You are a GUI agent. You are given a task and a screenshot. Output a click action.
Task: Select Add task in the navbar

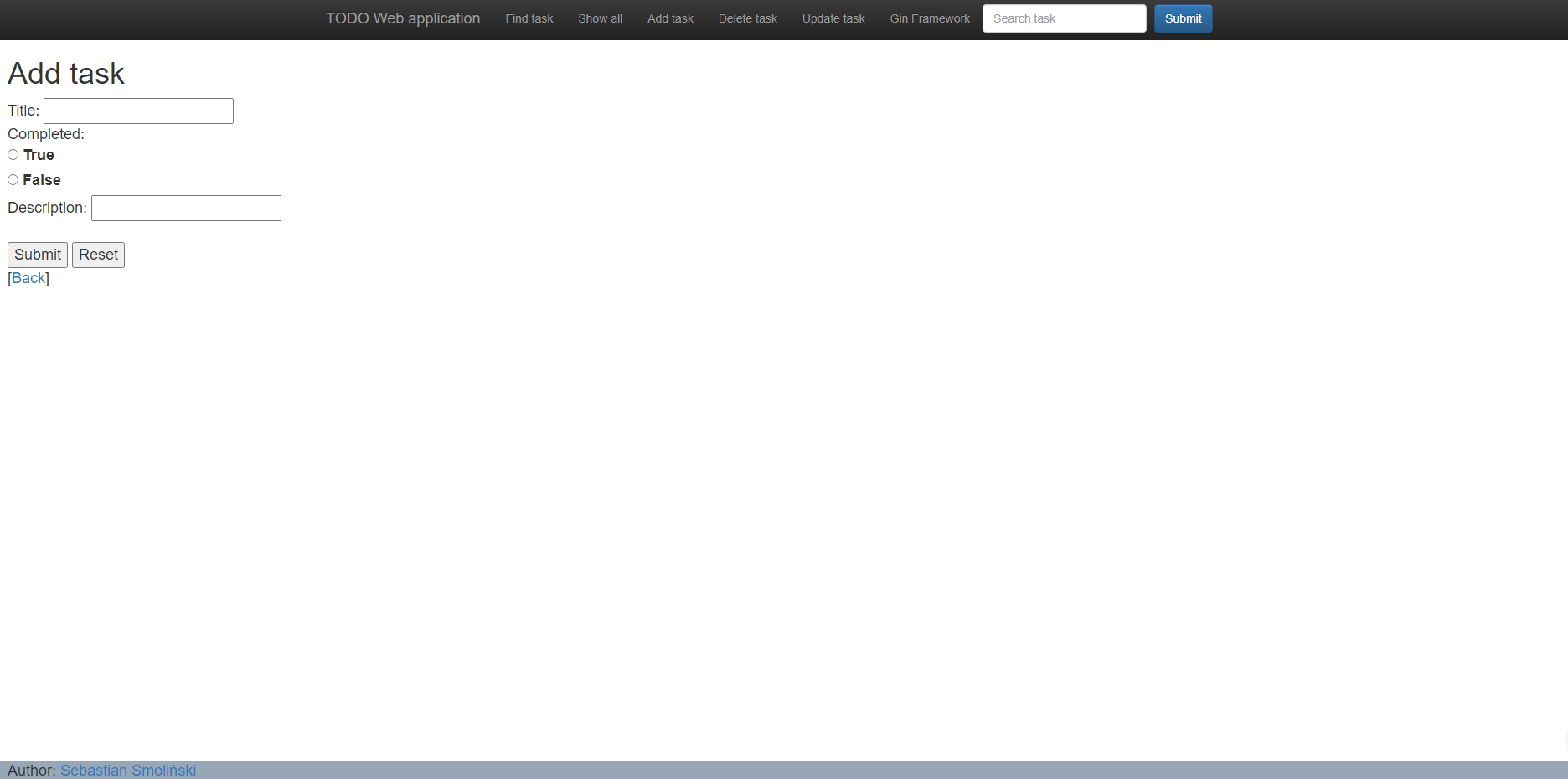click(x=670, y=18)
